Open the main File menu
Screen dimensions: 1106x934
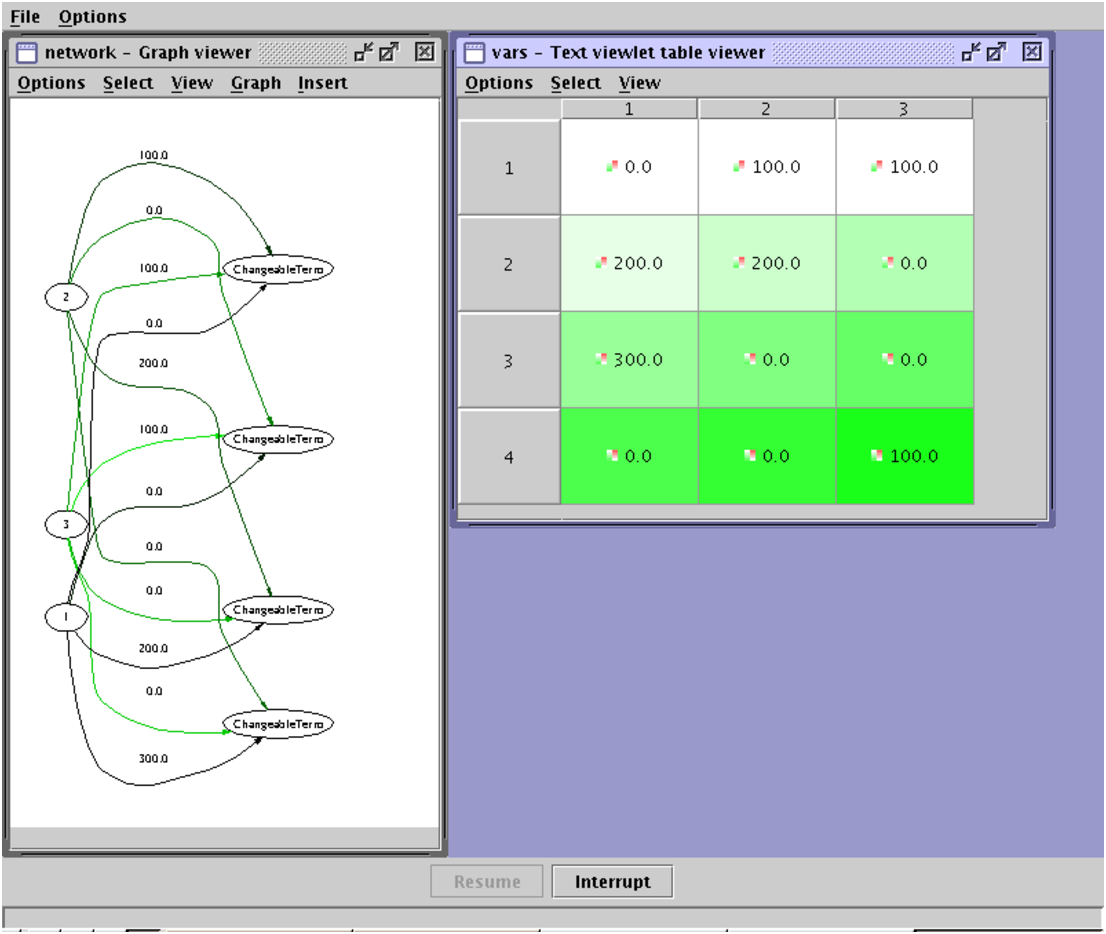click(x=25, y=17)
